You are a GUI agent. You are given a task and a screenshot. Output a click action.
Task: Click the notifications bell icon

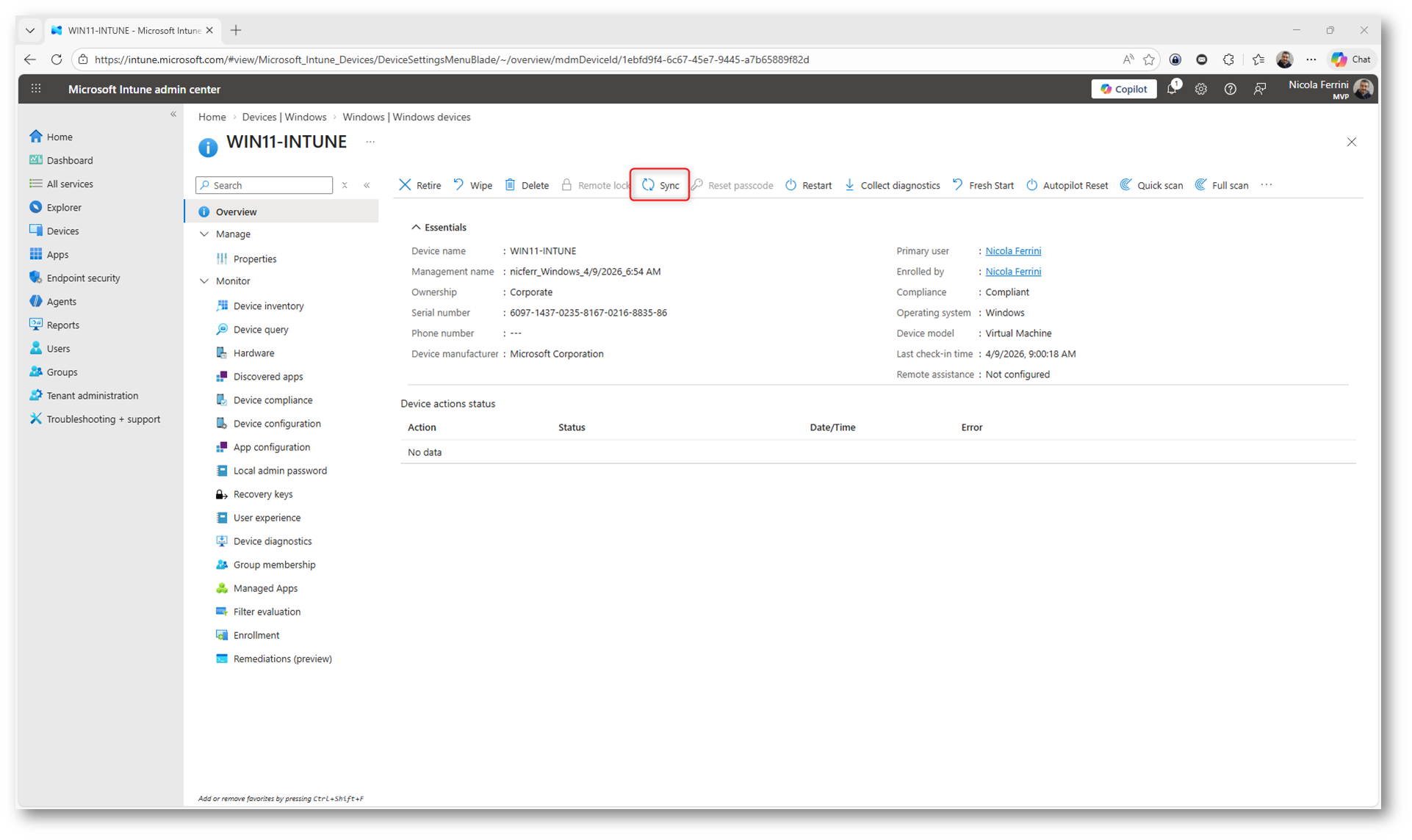point(1172,89)
